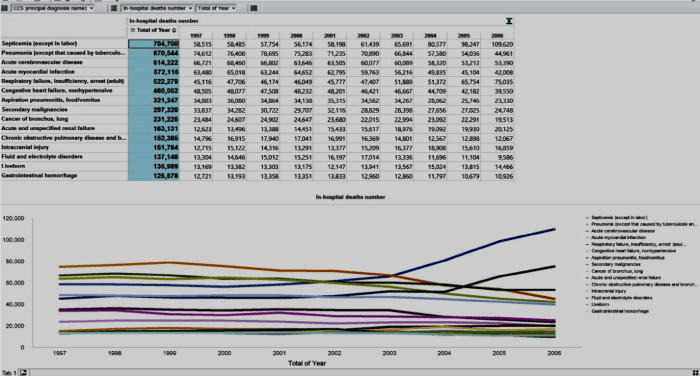
Task: Click the Secondary malignancies legend color marker
Action: tap(588, 264)
